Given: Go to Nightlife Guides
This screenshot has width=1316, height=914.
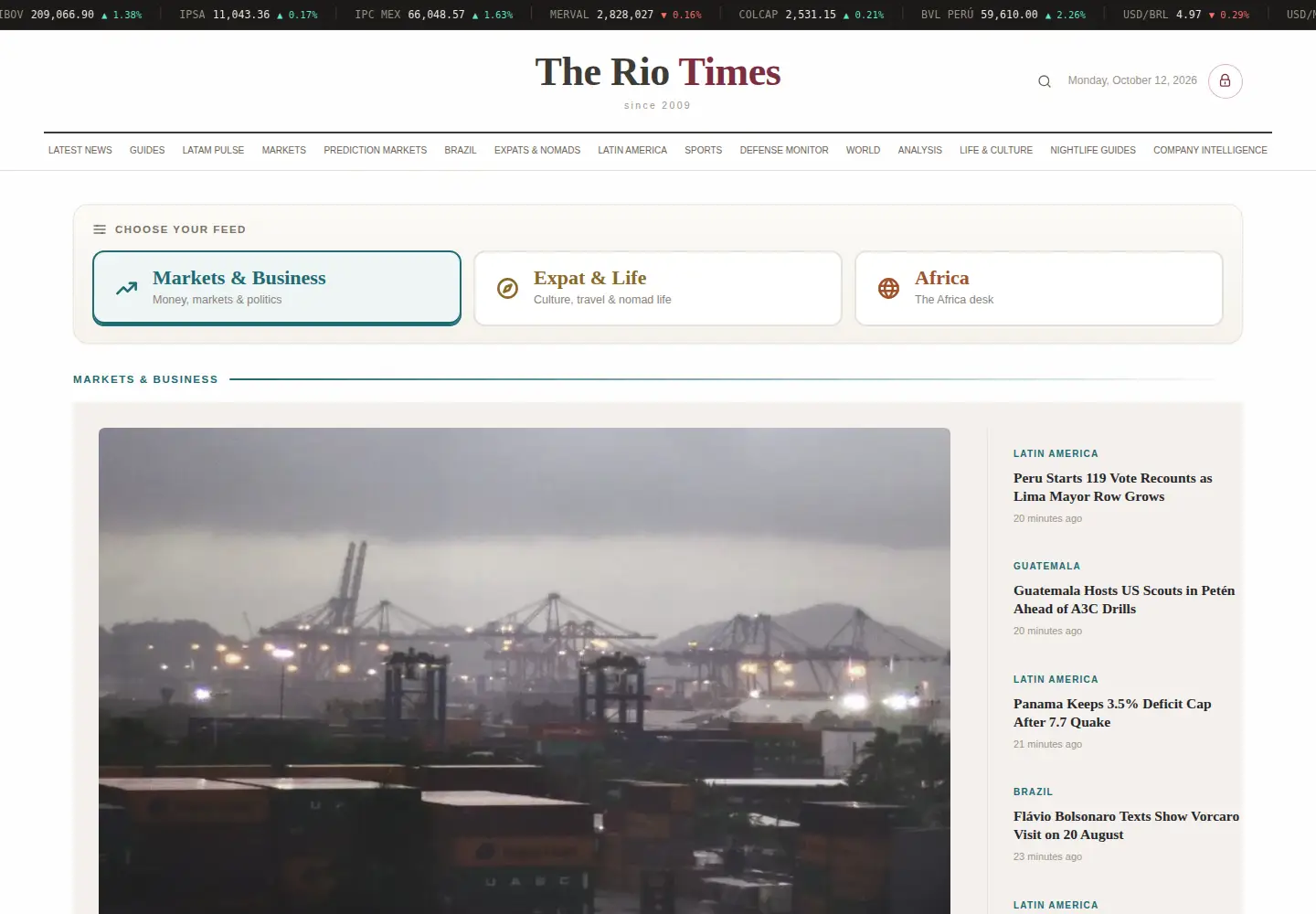Looking at the screenshot, I should click(x=1093, y=150).
